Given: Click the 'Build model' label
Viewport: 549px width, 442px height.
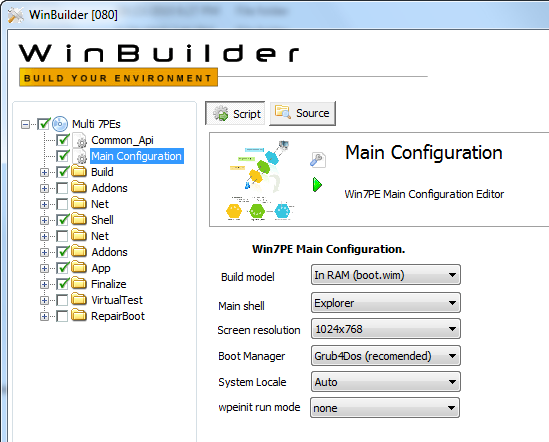Looking at the screenshot, I should click(x=248, y=277).
